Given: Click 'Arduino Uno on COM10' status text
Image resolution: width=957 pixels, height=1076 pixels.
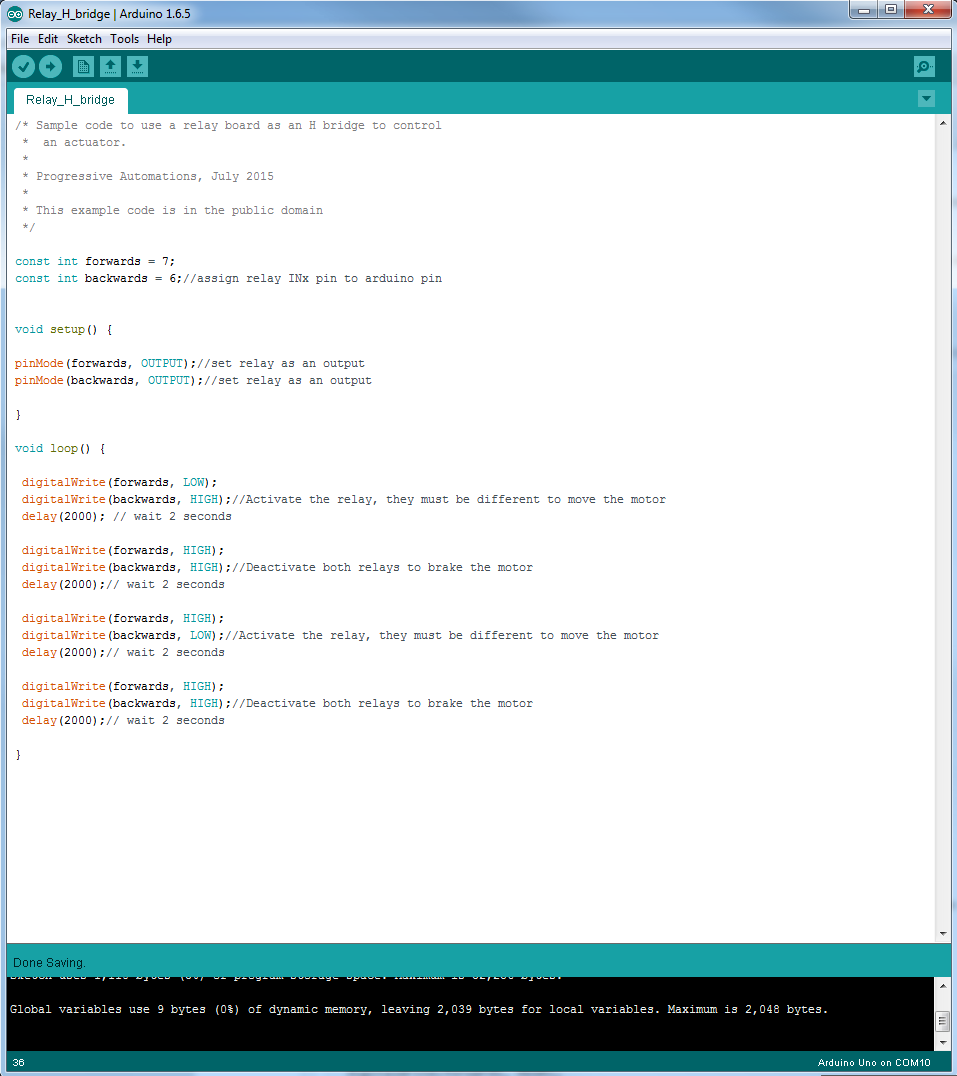Looking at the screenshot, I should [x=874, y=1062].
